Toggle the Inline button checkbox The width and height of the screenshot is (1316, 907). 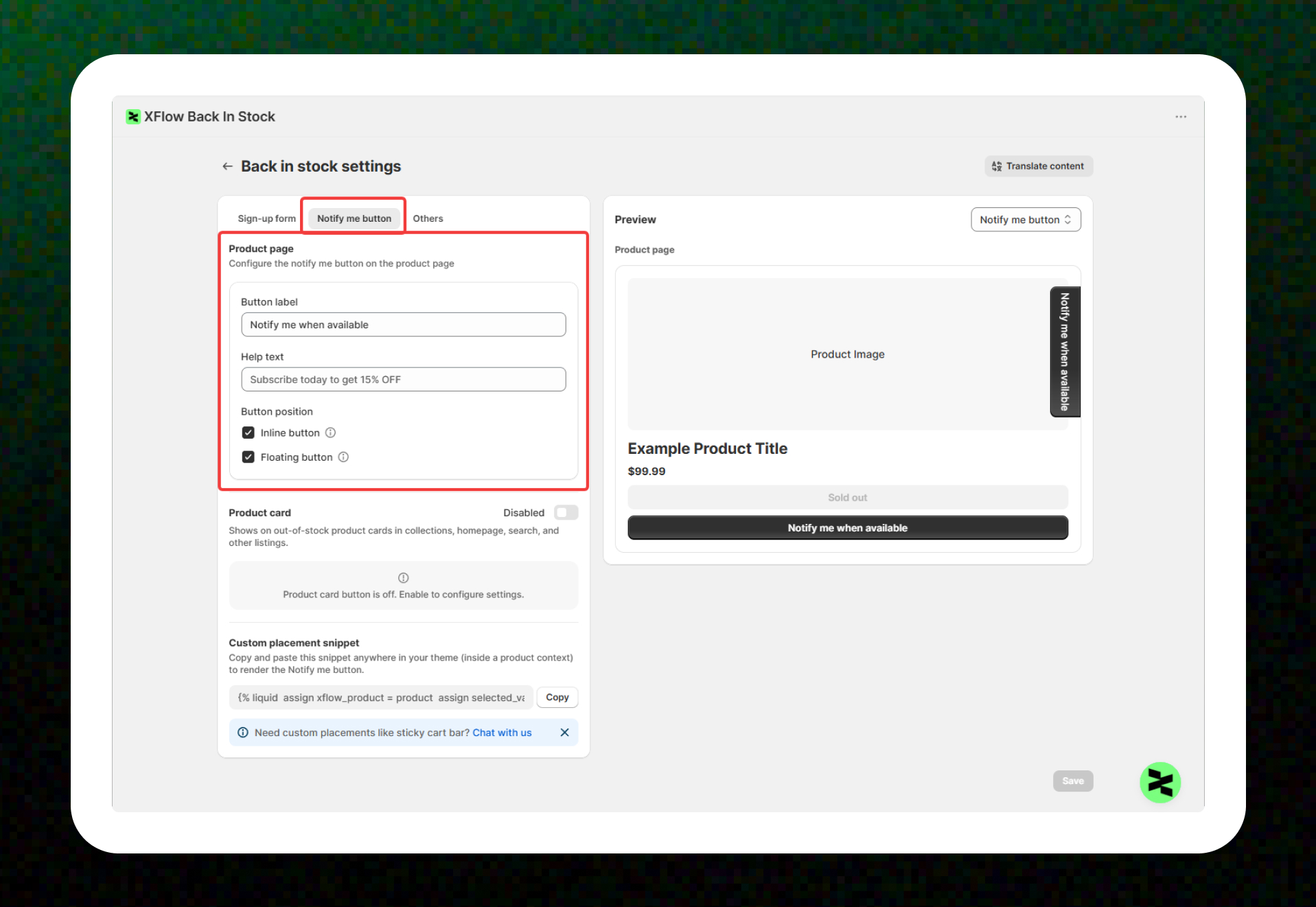tap(249, 433)
